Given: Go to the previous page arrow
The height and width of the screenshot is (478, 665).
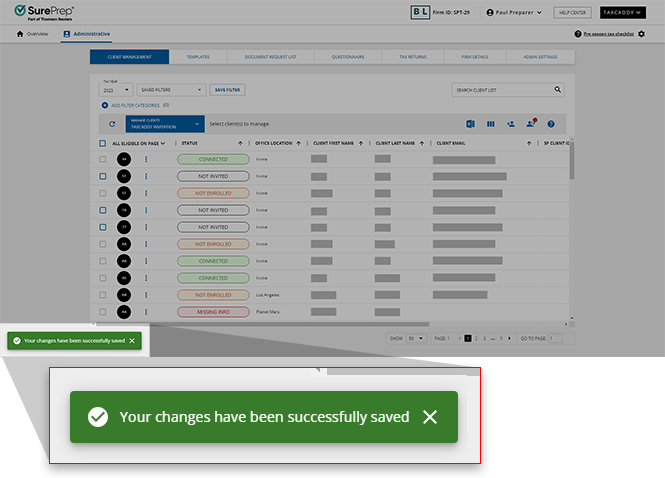Looking at the screenshot, I should point(460,338).
